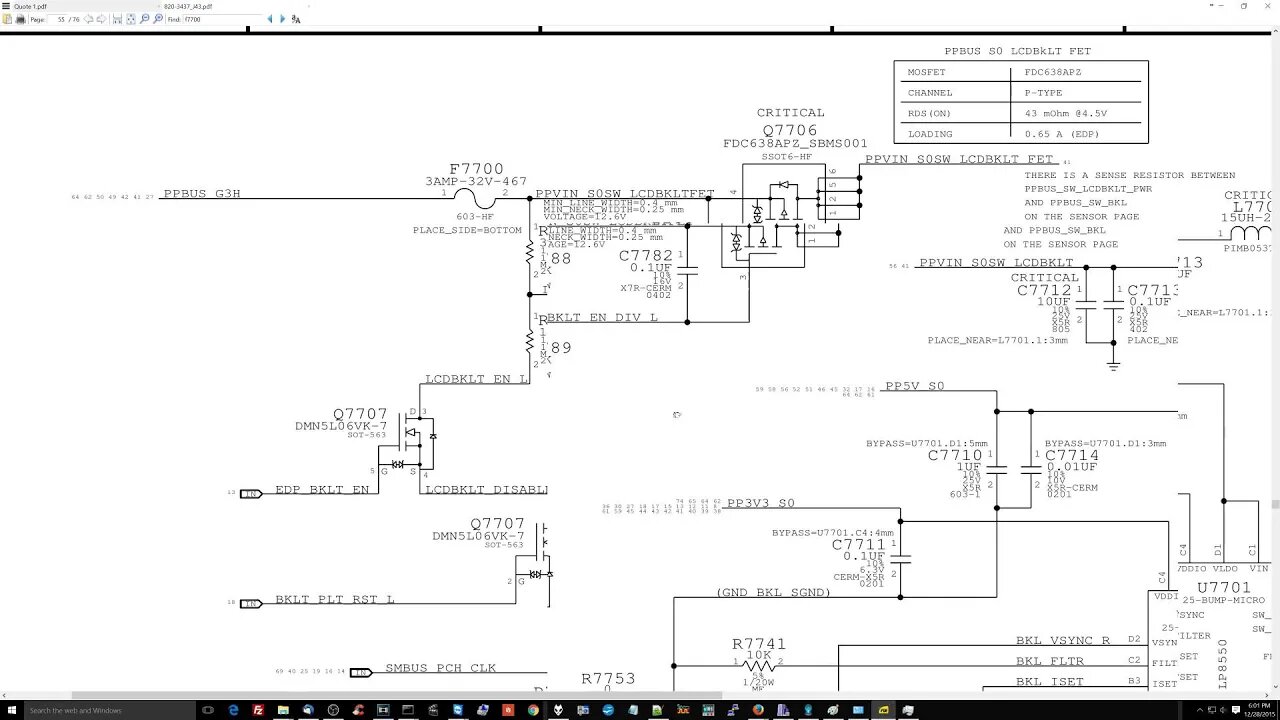
Task: Click the open file icon in toolbar
Action: (x=7, y=19)
